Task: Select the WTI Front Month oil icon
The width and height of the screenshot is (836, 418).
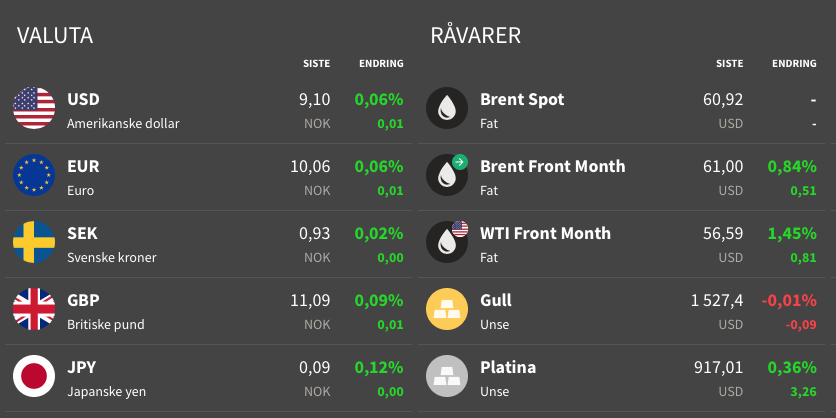Action: pyautogui.click(x=447, y=242)
